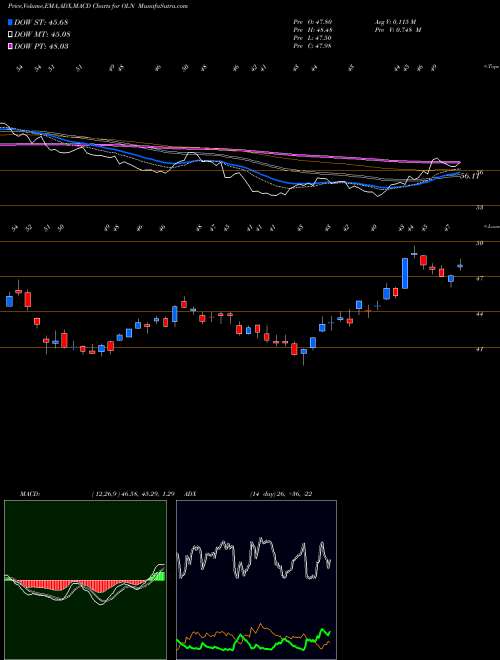Click the ADX values '(14 day) 26, +36, 22'

pyautogui.click(x=281, y=494)
